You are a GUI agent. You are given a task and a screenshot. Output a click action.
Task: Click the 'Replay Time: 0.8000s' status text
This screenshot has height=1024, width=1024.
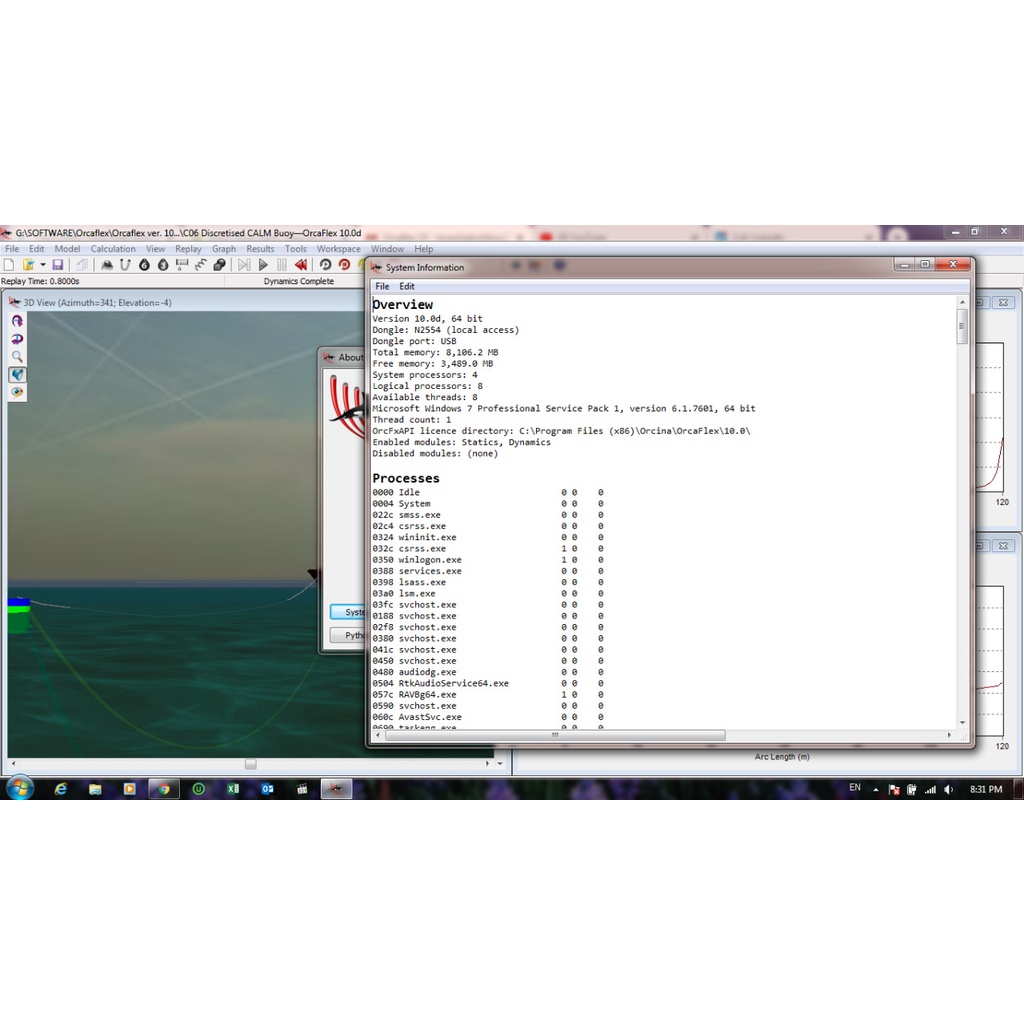[40, 281]
